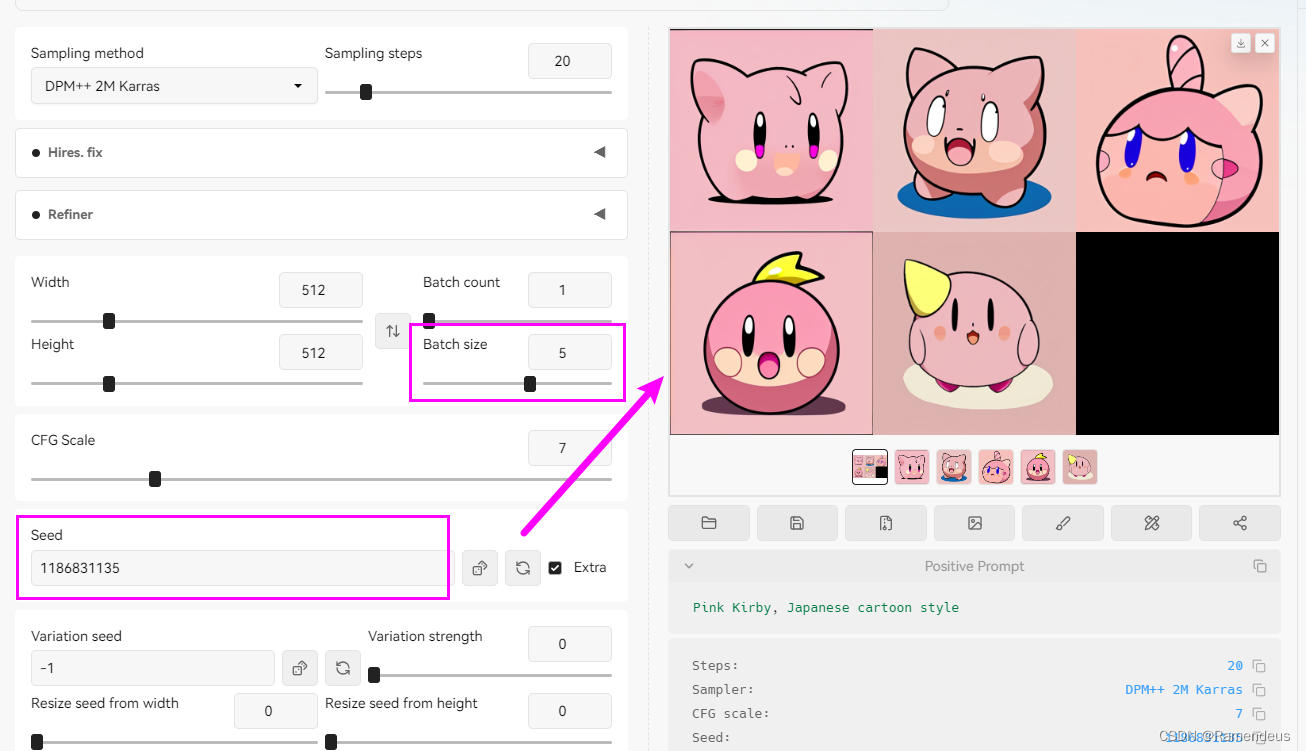
Task: Click the Batch size number field
Action: click(x=570, y=352)
